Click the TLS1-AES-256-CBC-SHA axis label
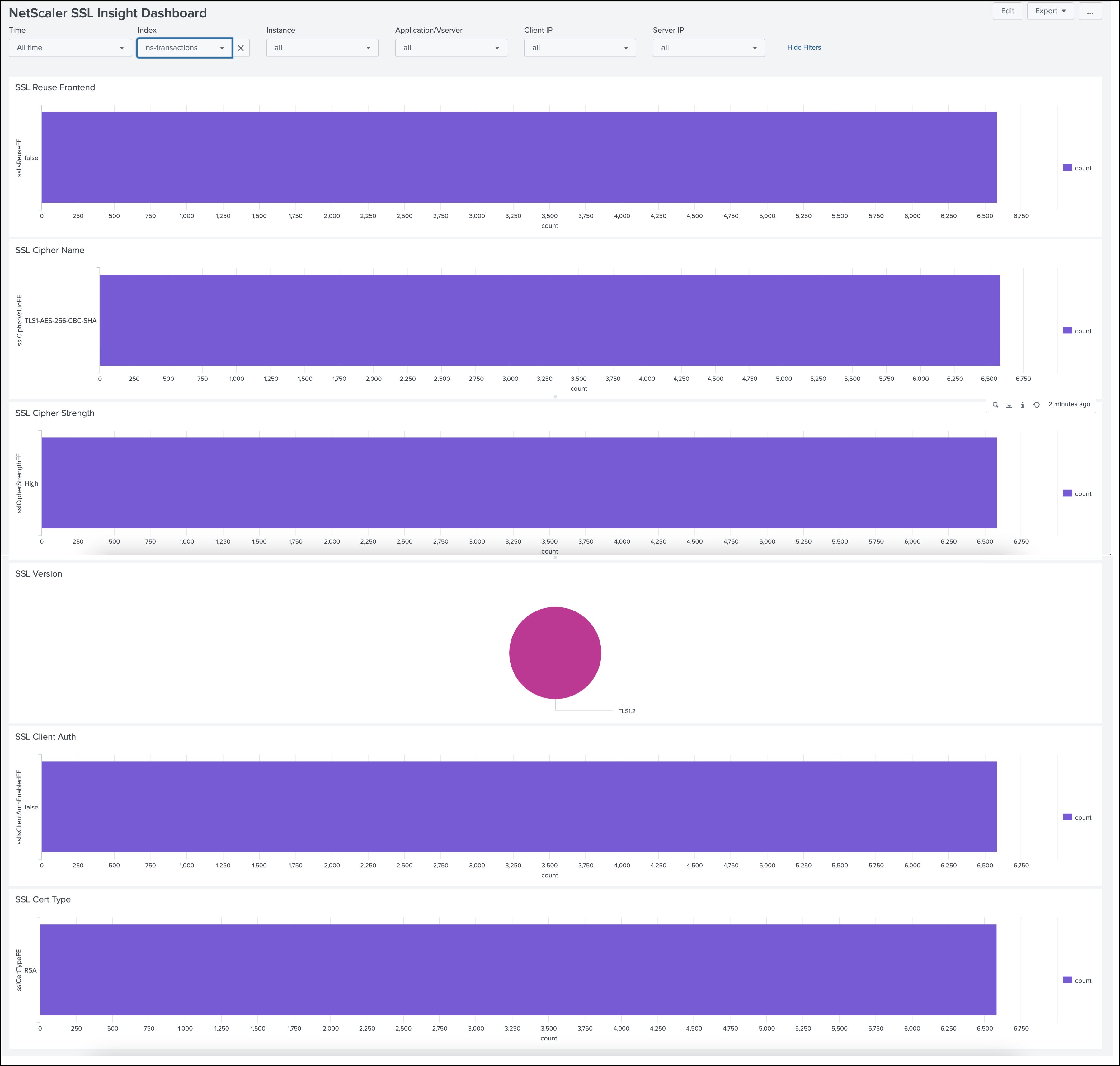 point(61,321)
